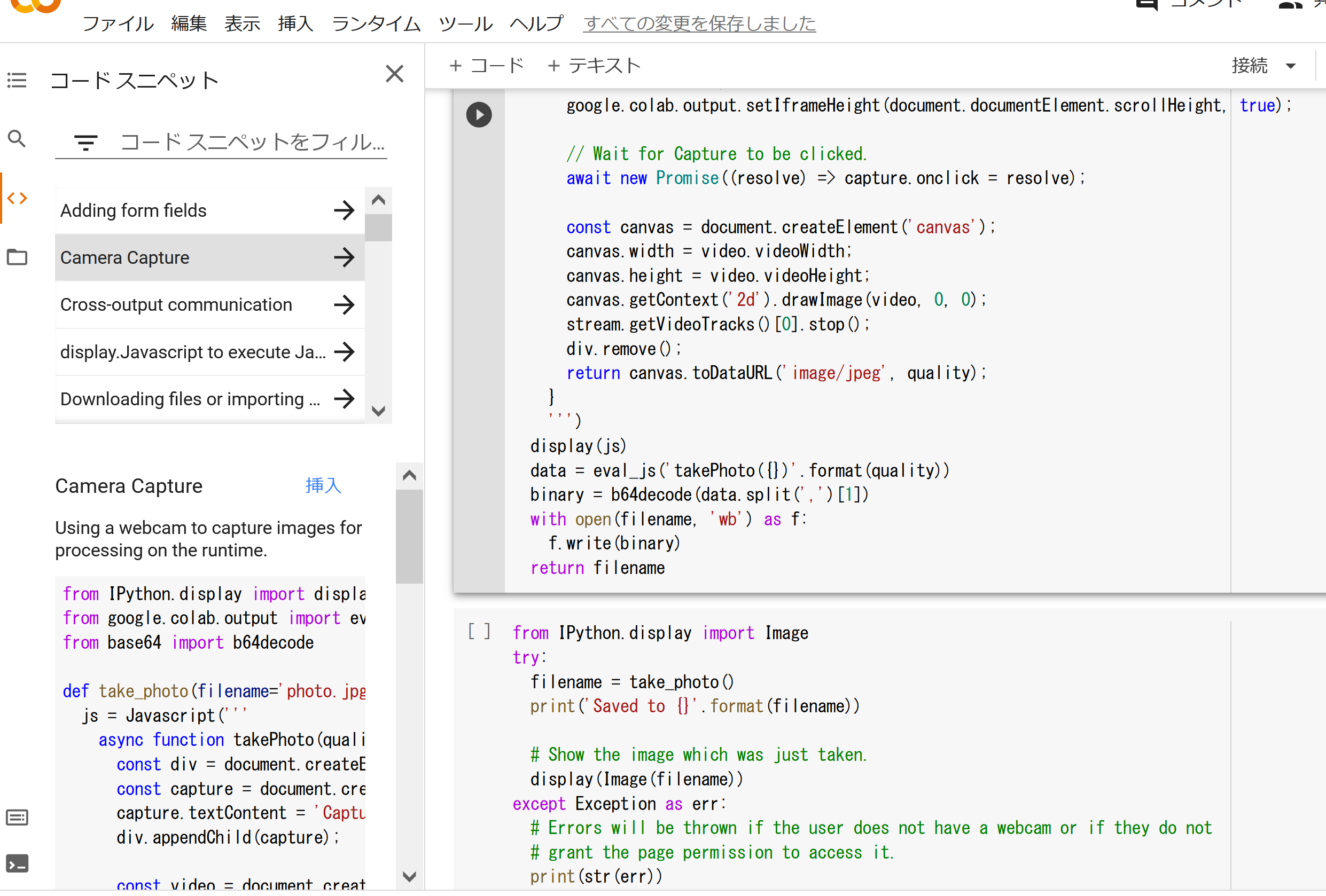Open the ファイル menu

click(x=113, y=21)
